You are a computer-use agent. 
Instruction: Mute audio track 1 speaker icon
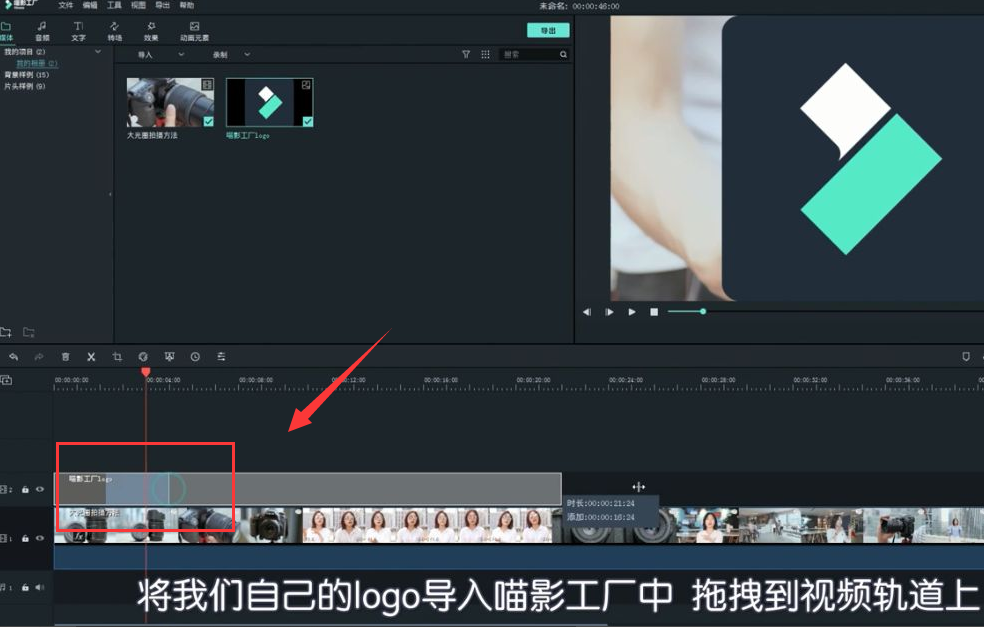40,587
